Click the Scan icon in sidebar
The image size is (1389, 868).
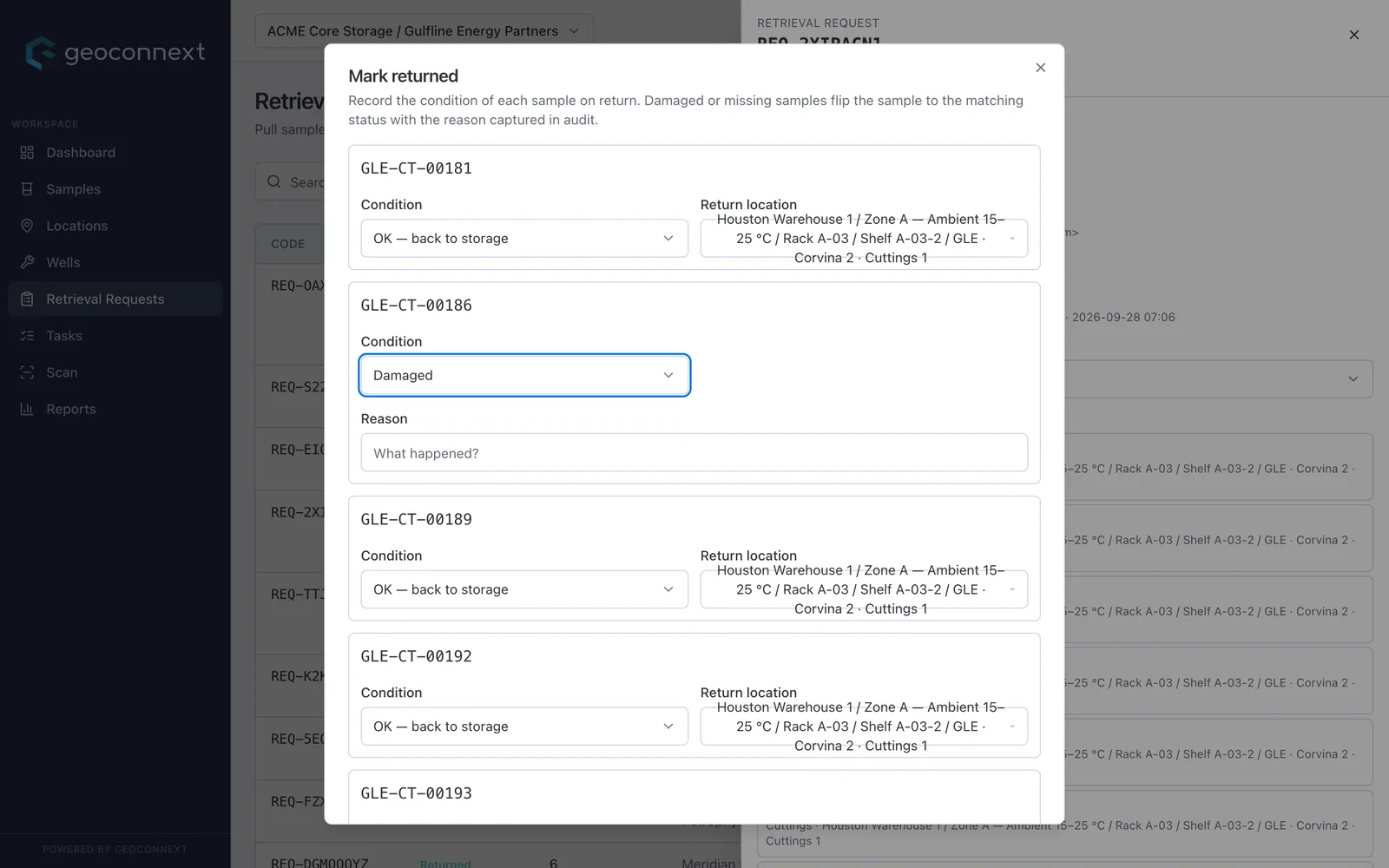click(27, 372)
